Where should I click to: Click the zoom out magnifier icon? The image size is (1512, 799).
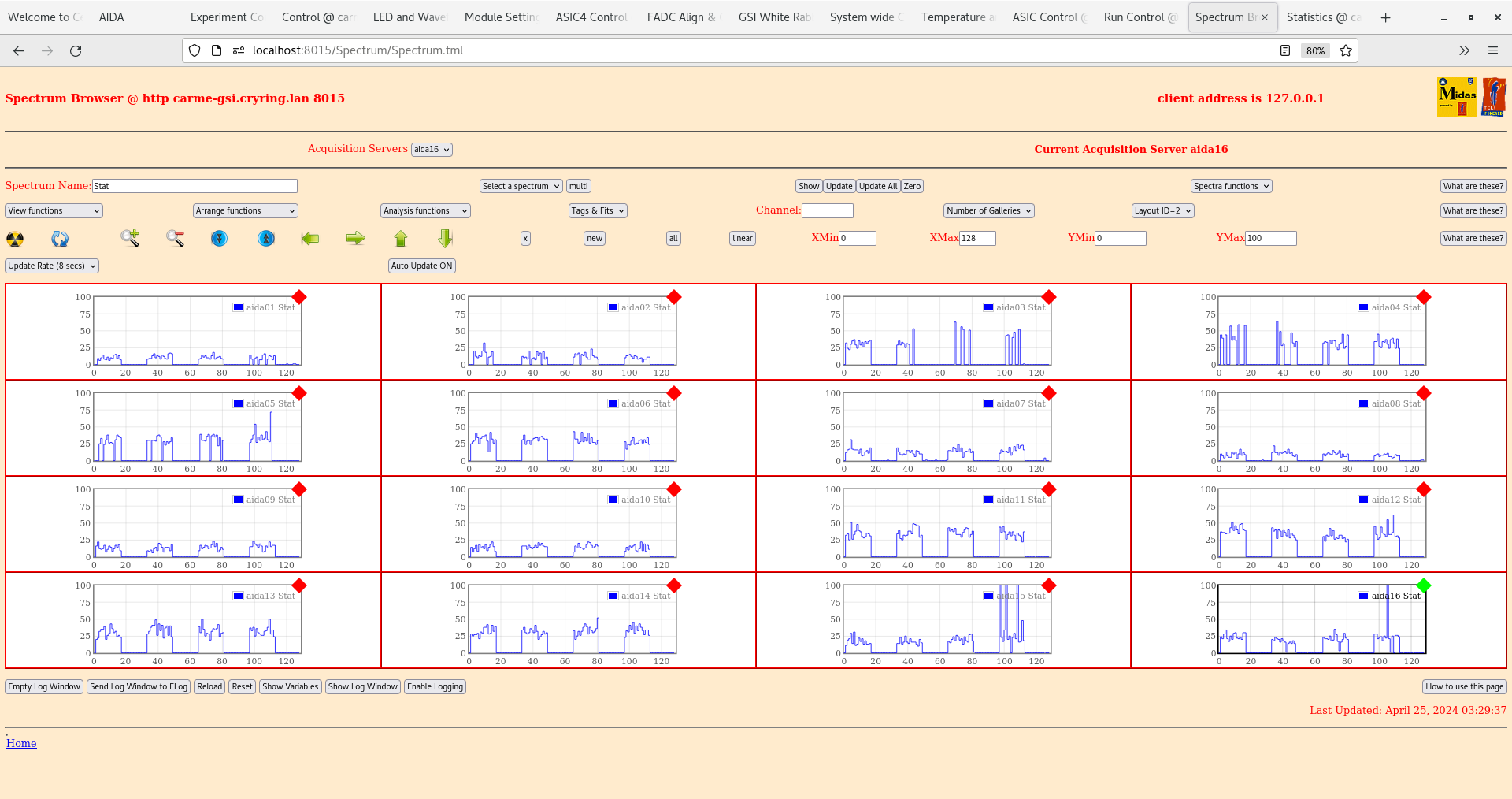click(175, 238)
